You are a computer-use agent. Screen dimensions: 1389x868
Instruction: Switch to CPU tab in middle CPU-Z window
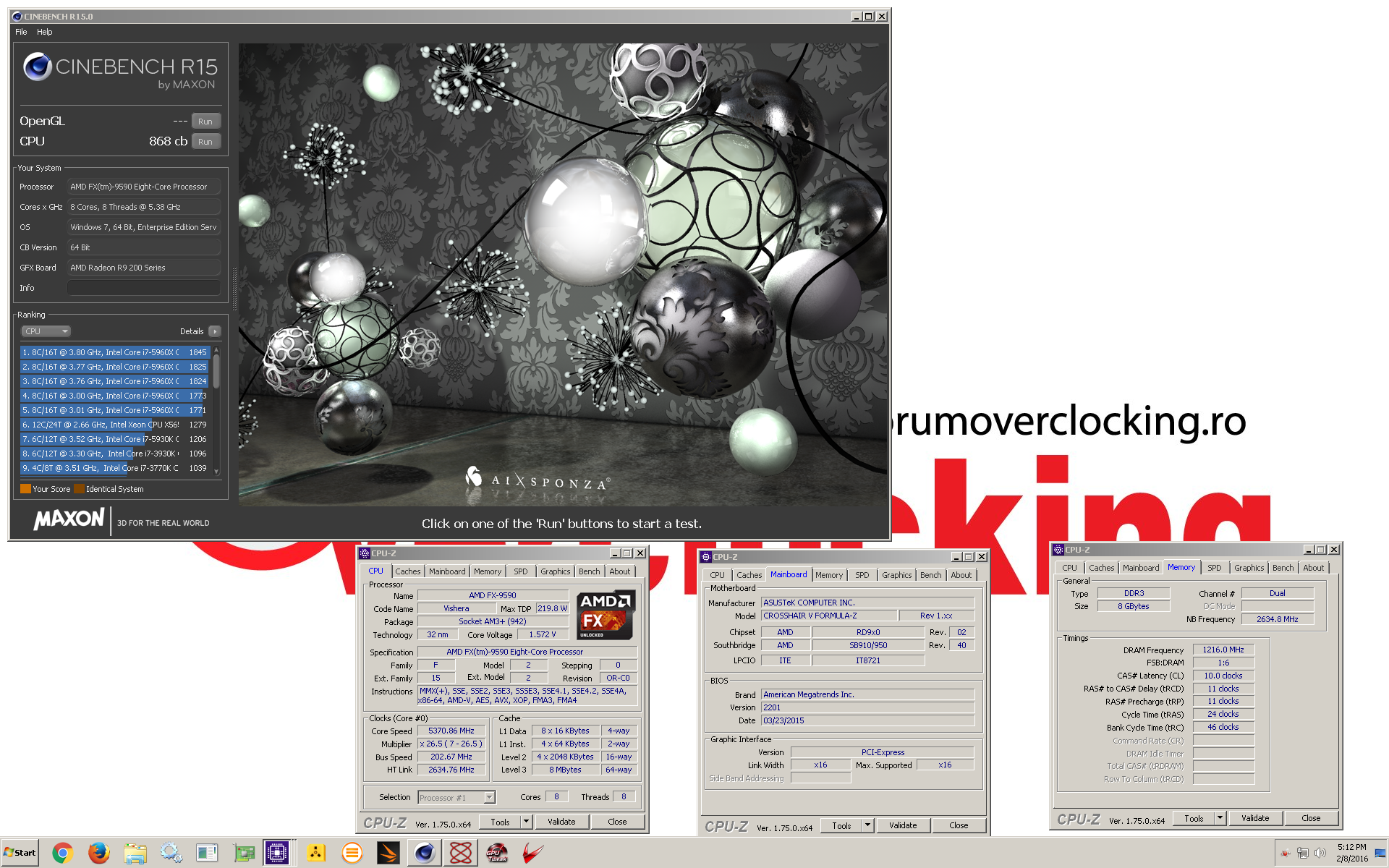click(x=718, y=575)
